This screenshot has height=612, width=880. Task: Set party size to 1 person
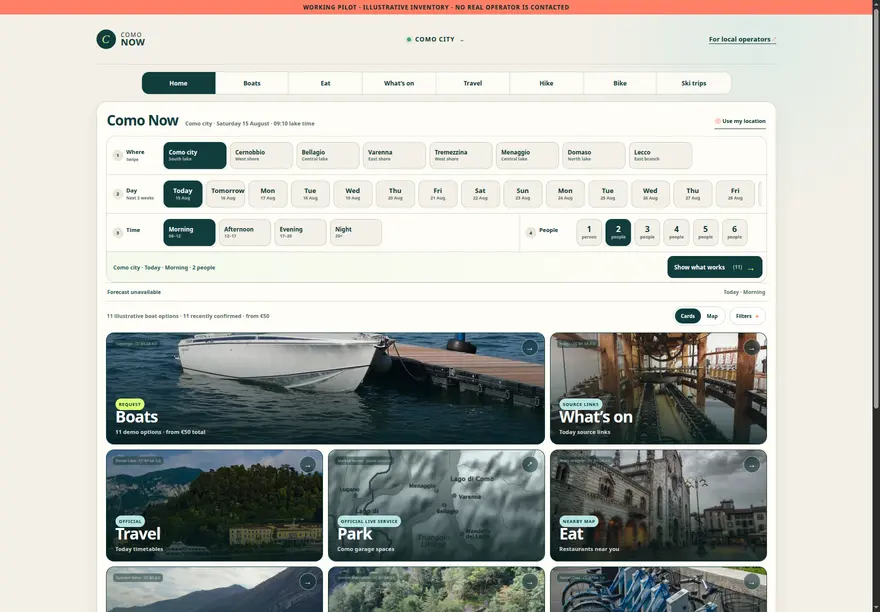[589, 232]
